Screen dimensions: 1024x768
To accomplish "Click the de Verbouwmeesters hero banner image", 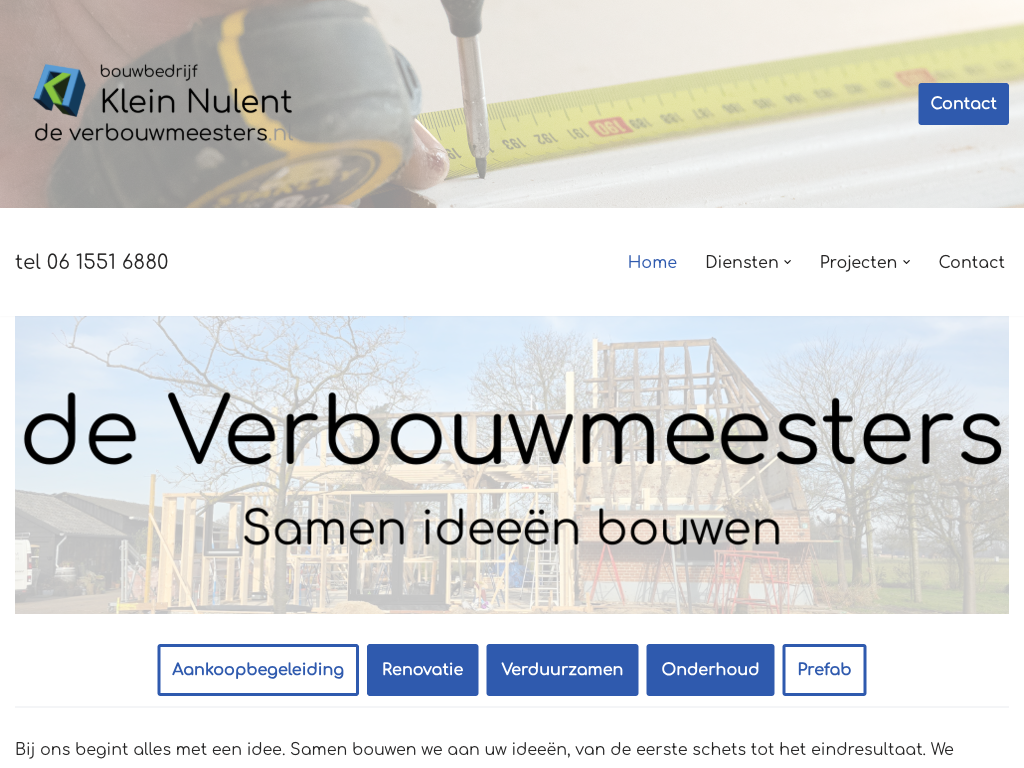I will click(x=512, y=465).
